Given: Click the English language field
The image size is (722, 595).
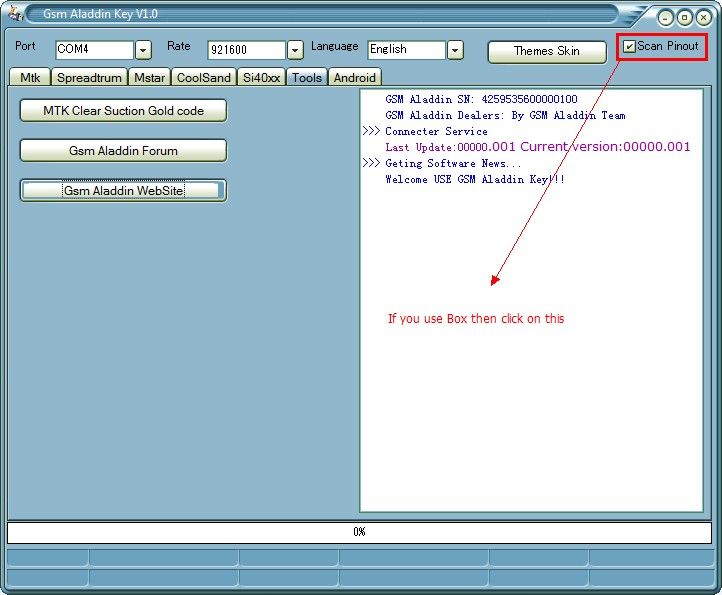Looking at the screenshot, I should 407,50.
